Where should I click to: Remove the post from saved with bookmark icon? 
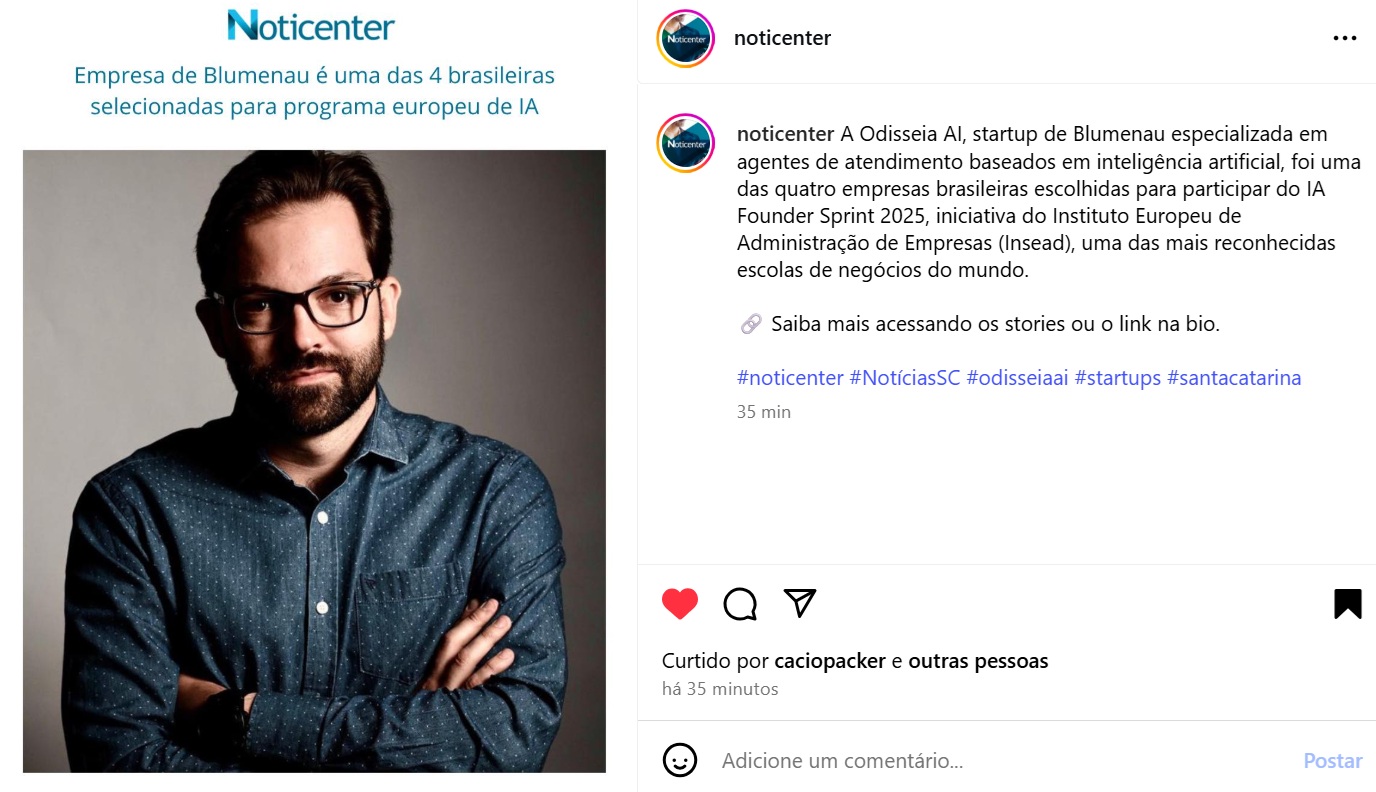point(1348,604)
